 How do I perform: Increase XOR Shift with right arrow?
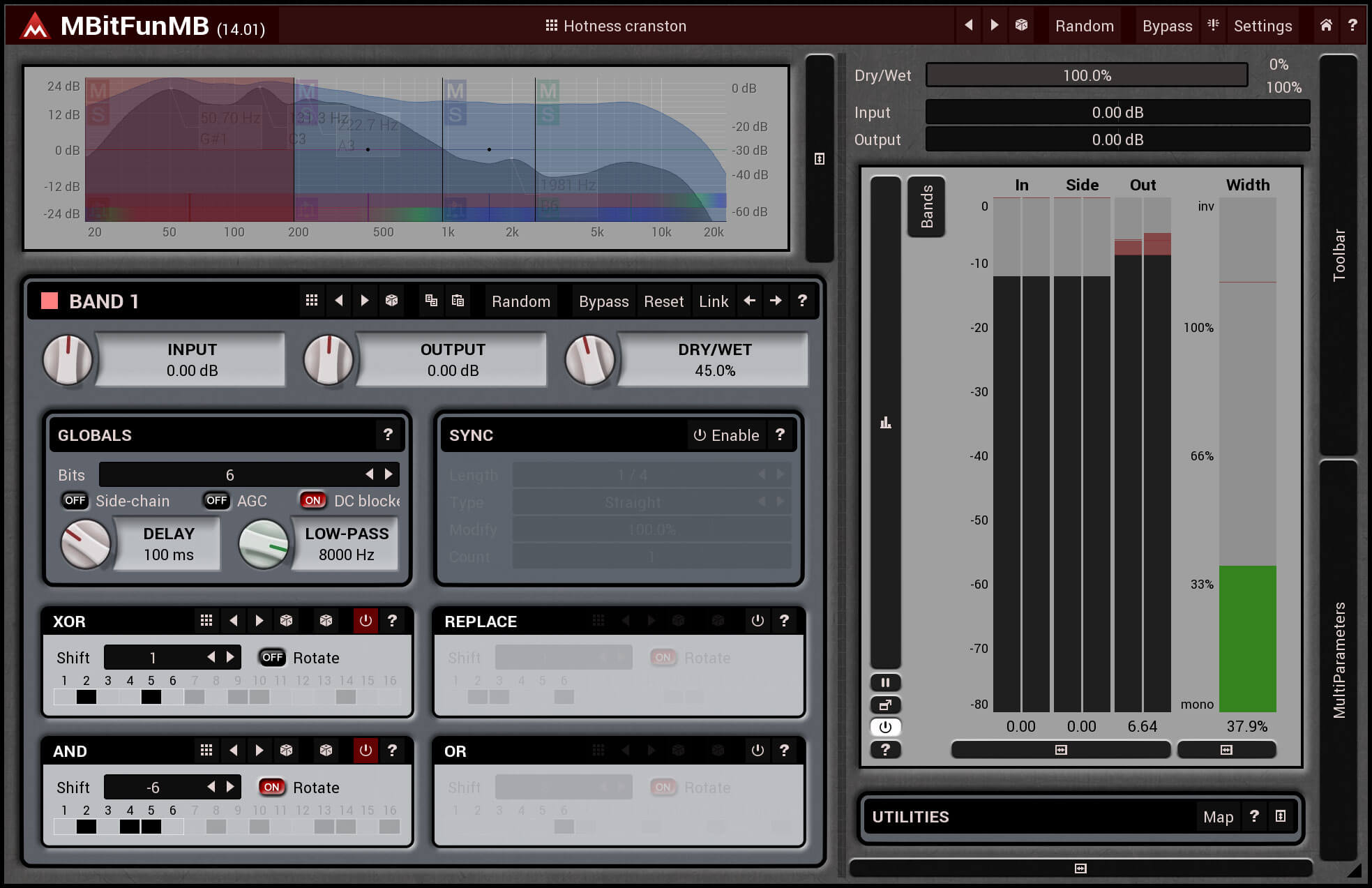(230, 657)
